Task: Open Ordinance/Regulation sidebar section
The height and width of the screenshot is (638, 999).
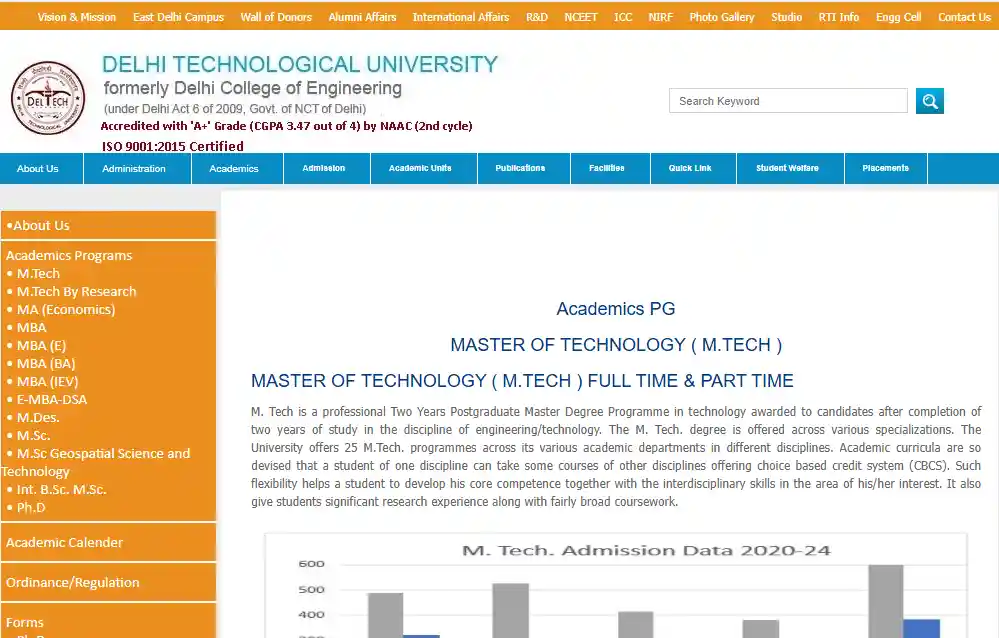Action: (73, 583)
